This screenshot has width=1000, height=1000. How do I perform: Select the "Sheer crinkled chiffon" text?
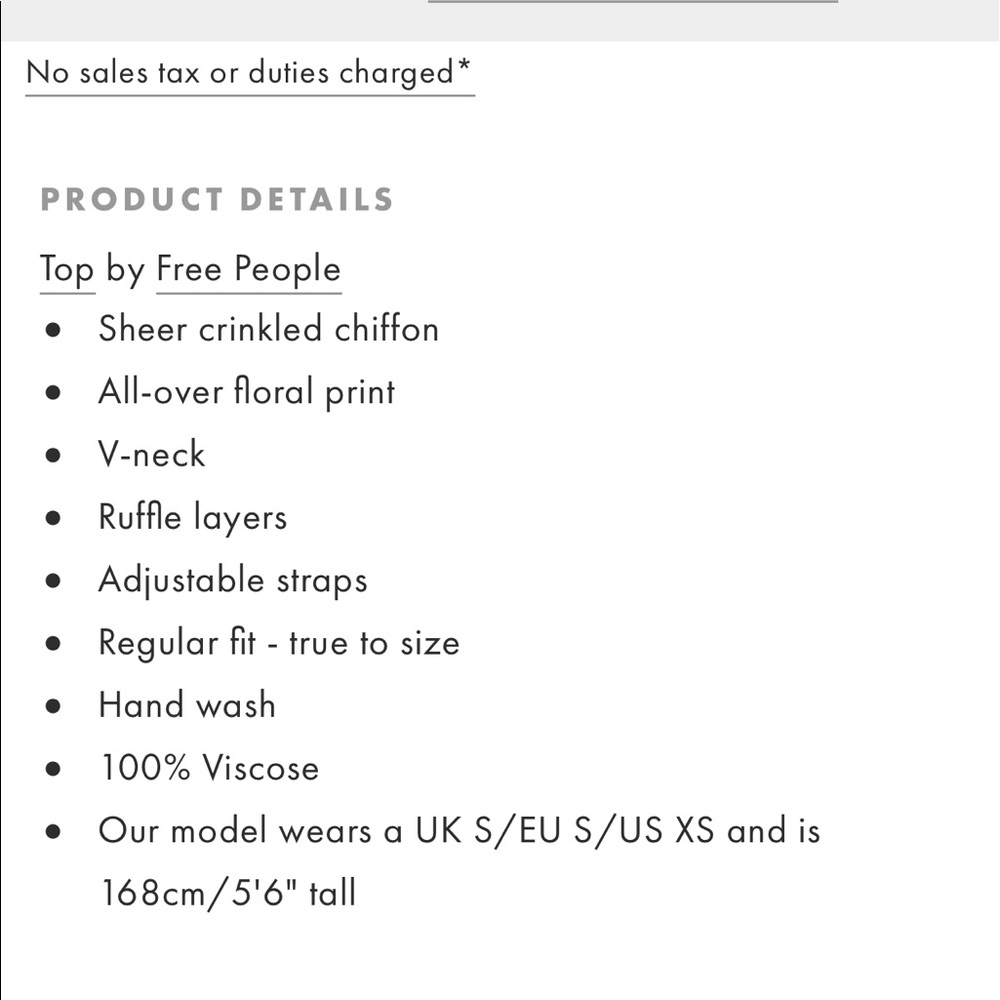click(268, 329)
